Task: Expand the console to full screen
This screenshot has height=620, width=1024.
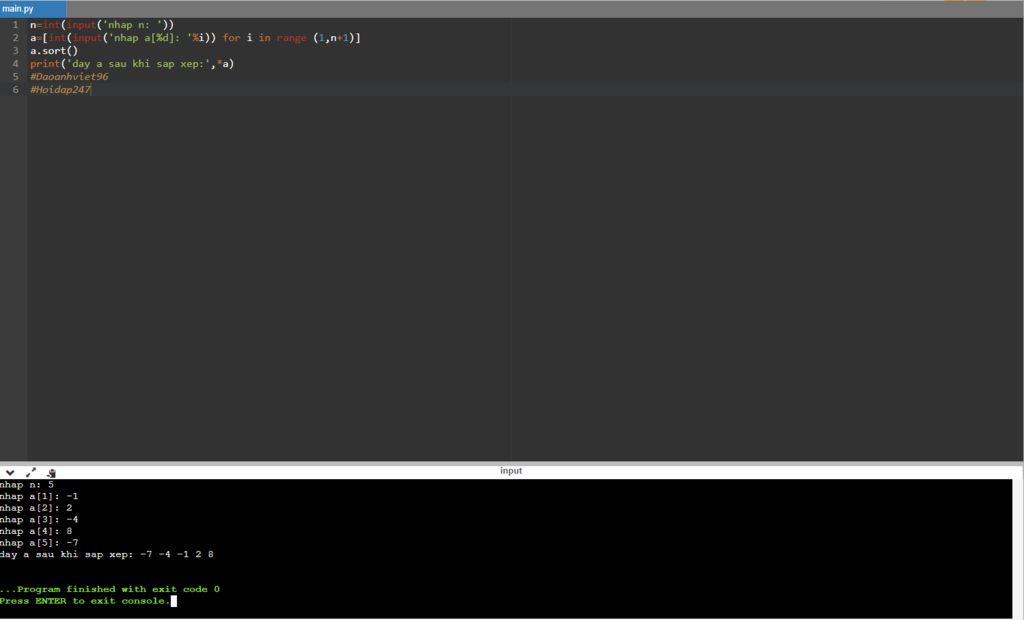Action: pyautogui.click(x=31, y=472)
